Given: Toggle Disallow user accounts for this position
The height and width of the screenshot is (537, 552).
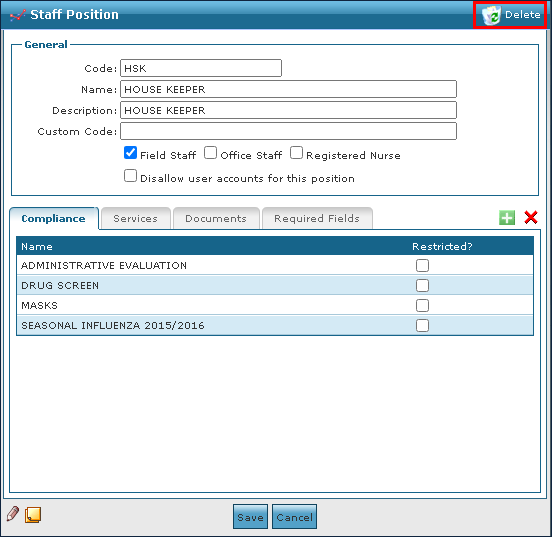Looking at the screenshot, I should point(130,176).
